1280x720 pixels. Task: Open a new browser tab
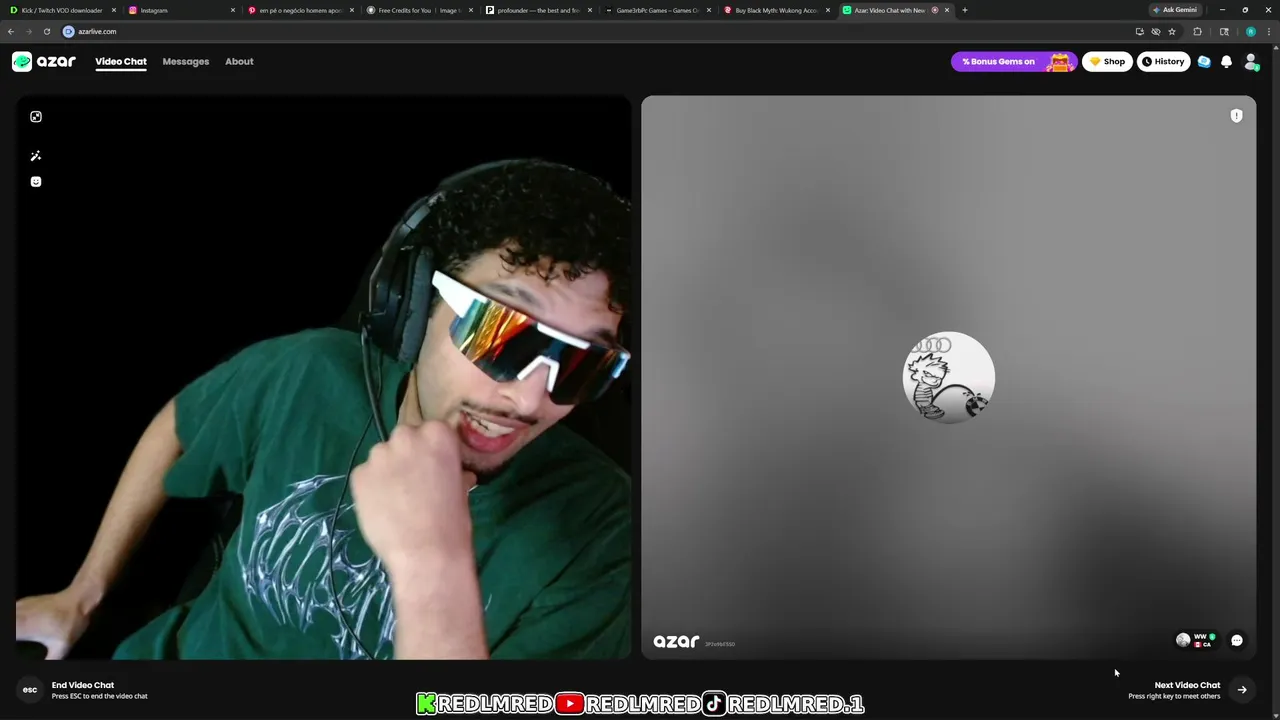tap(964, 10)
